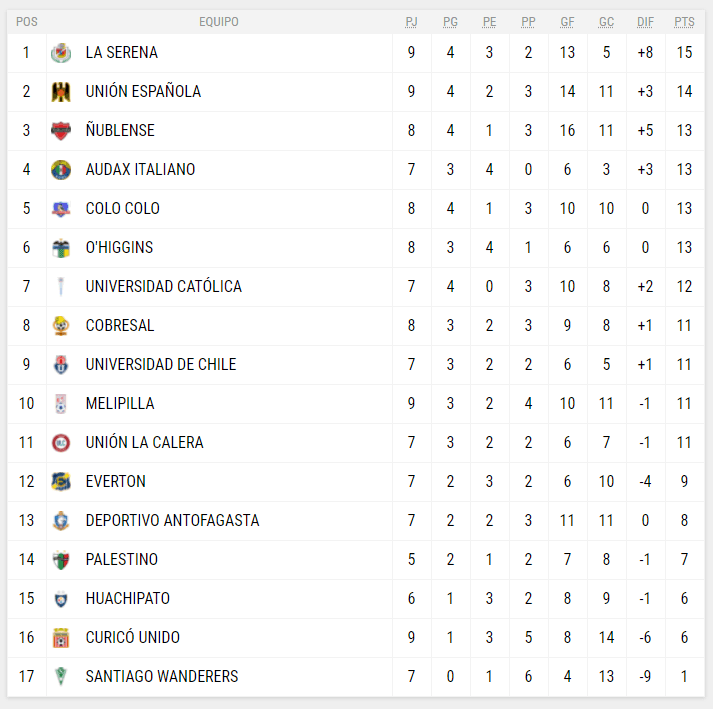Click the DIF column header

click(x=645, y=22)
